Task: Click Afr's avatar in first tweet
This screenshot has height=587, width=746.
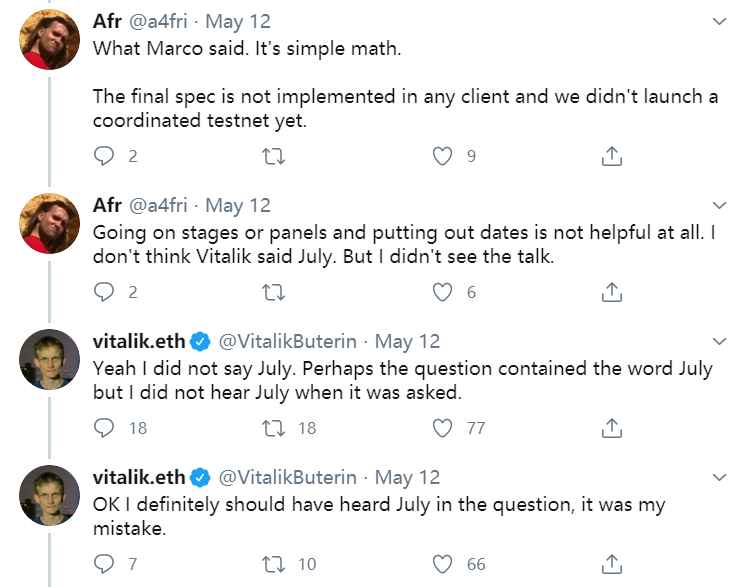Action: pyautogui.click(x=50, y=38)
